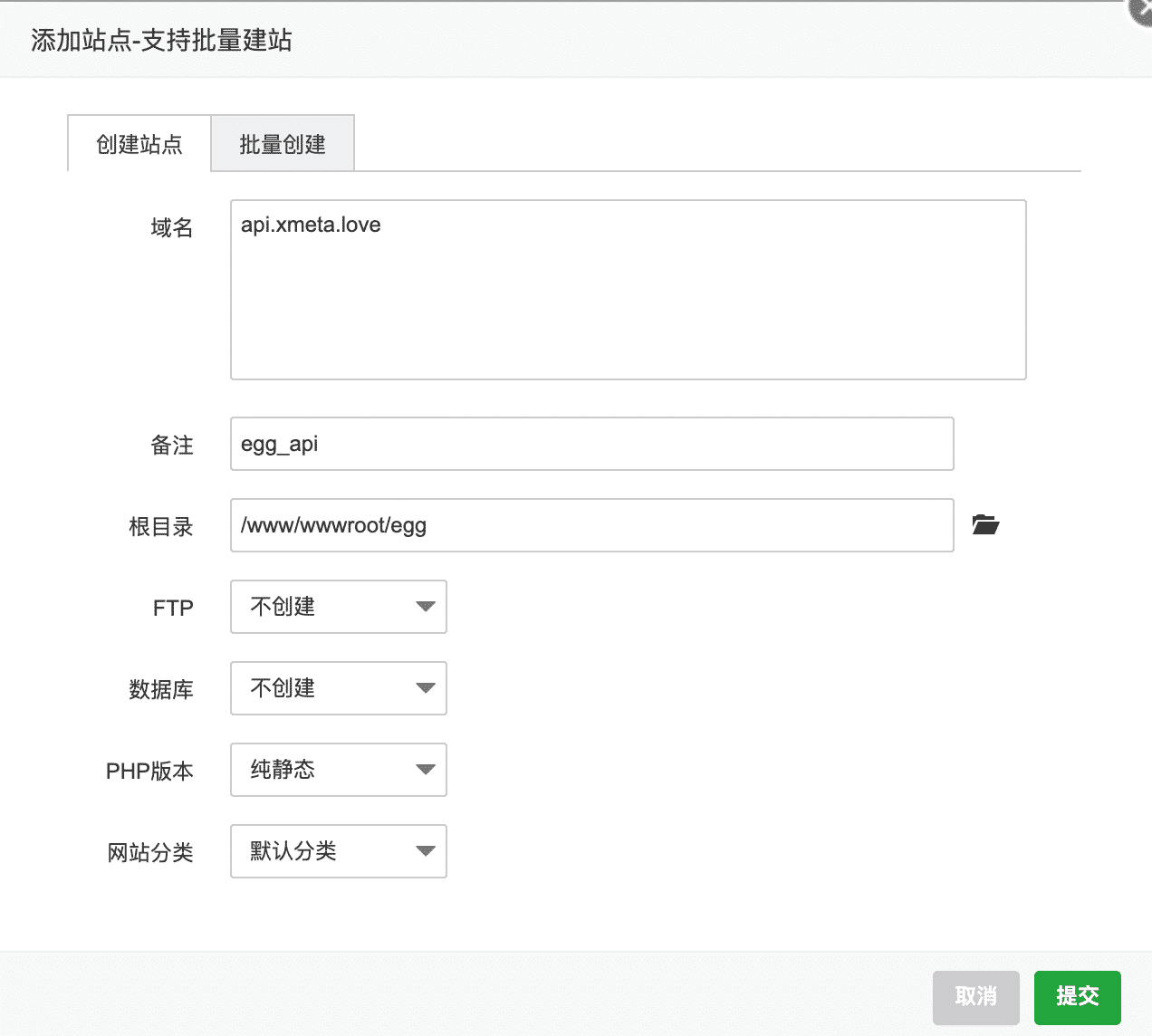Switch to the 创建站点 tab
This screenshot has width=1152, height=1036.
pyautogui.click(x=139, y=144)
